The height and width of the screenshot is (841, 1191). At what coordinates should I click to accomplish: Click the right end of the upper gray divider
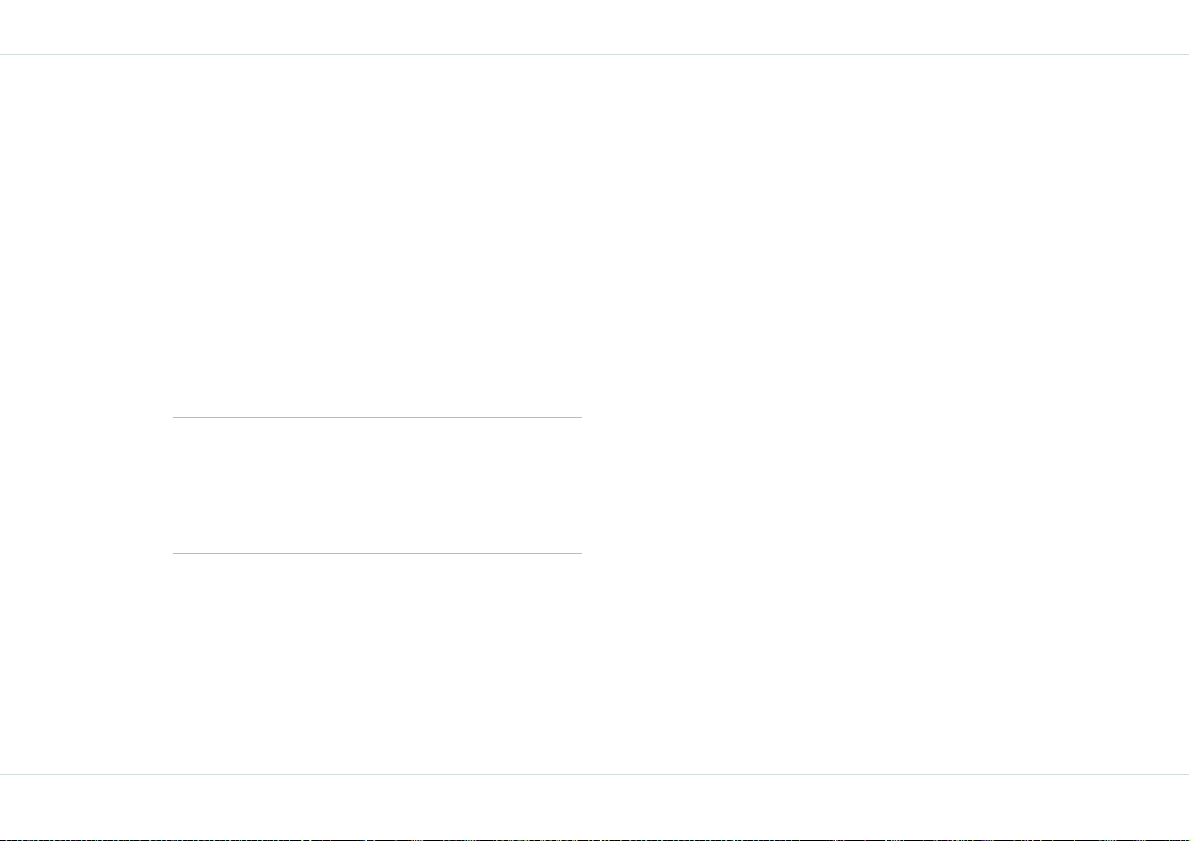(x=580, y=417)
